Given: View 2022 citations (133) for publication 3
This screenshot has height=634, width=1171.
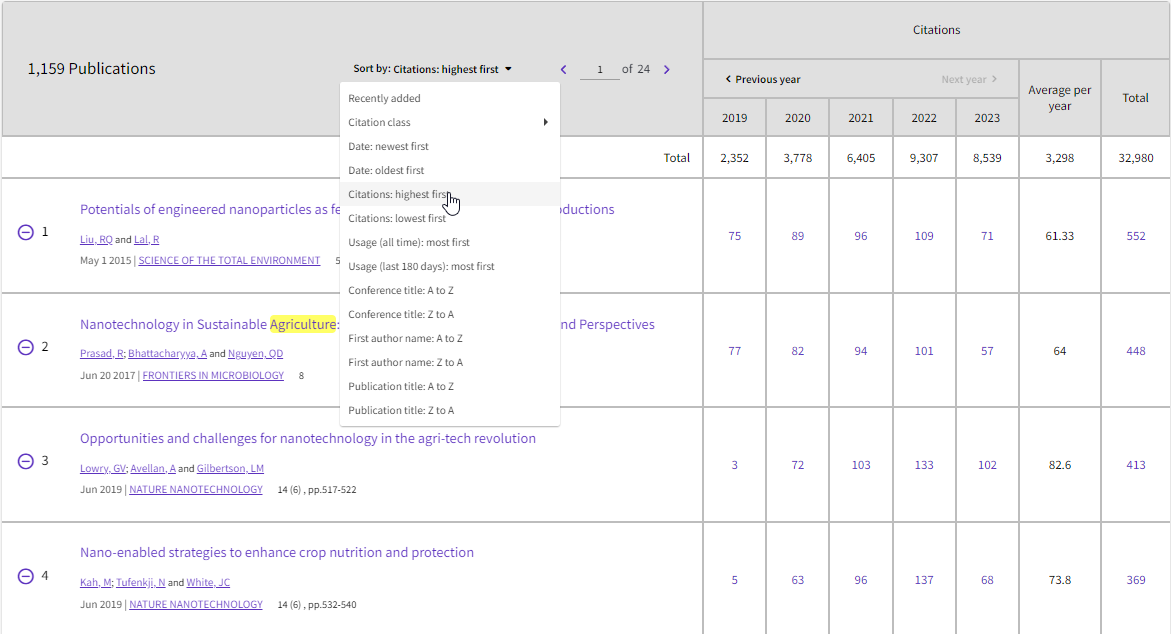Looking at the screenshot, I should [x=924, y=465].
